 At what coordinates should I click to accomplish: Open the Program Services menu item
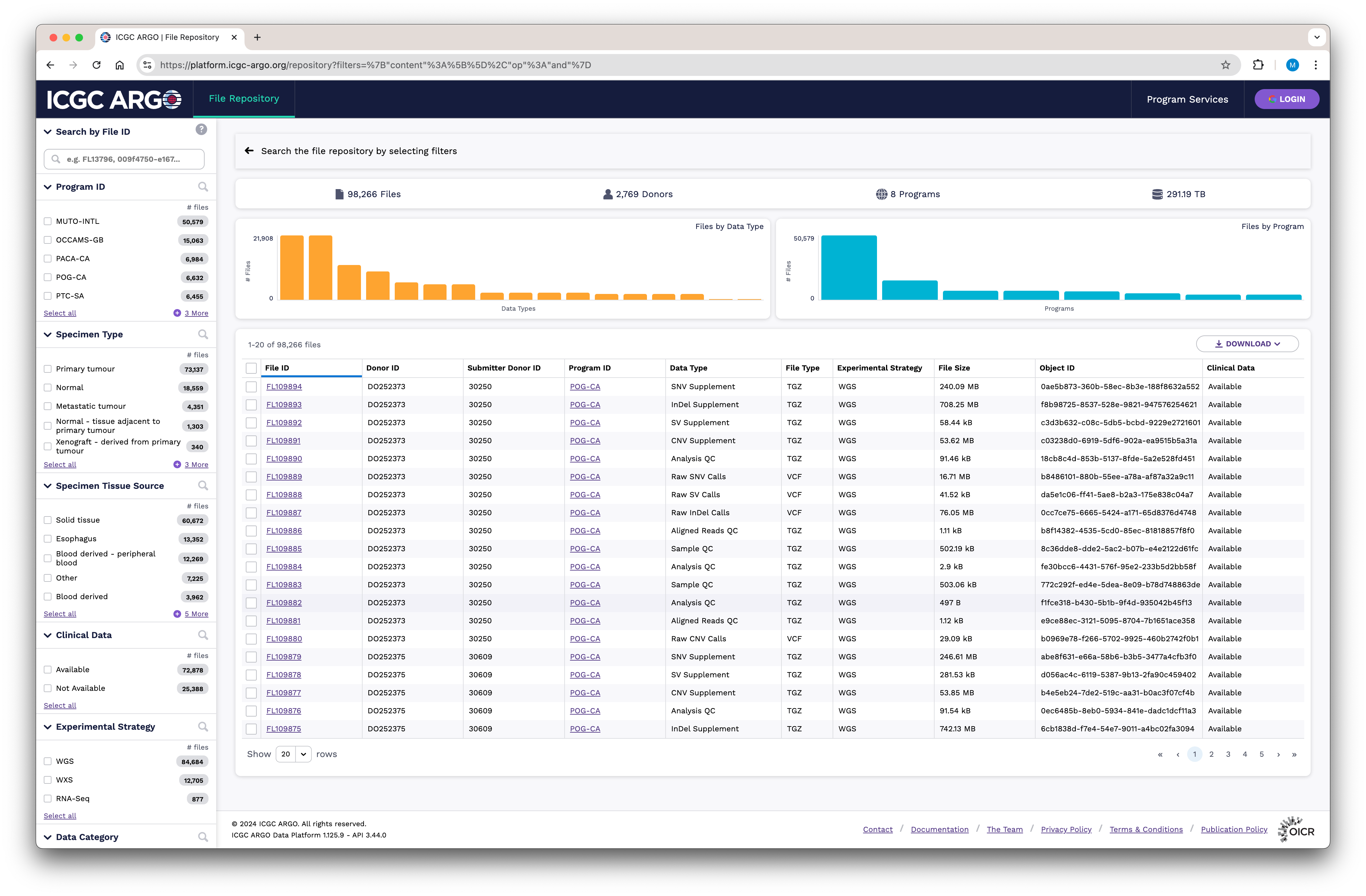[1187, 99]
